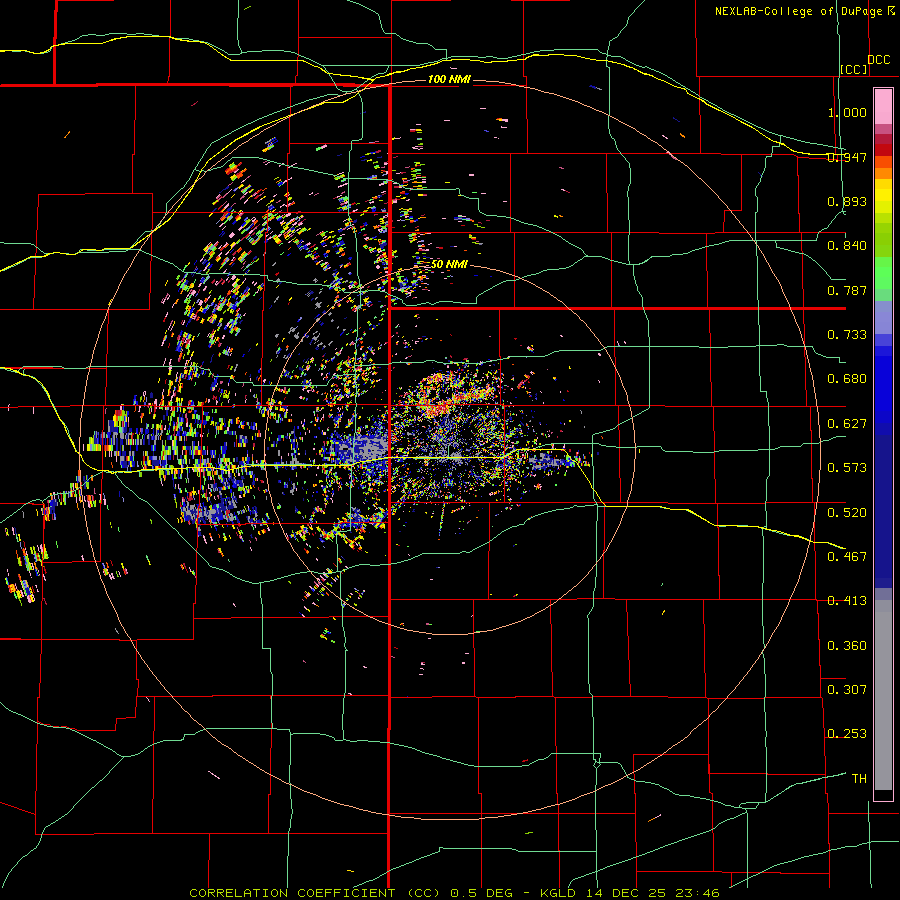Click the 0.253 scale value

tap(847, 734)
